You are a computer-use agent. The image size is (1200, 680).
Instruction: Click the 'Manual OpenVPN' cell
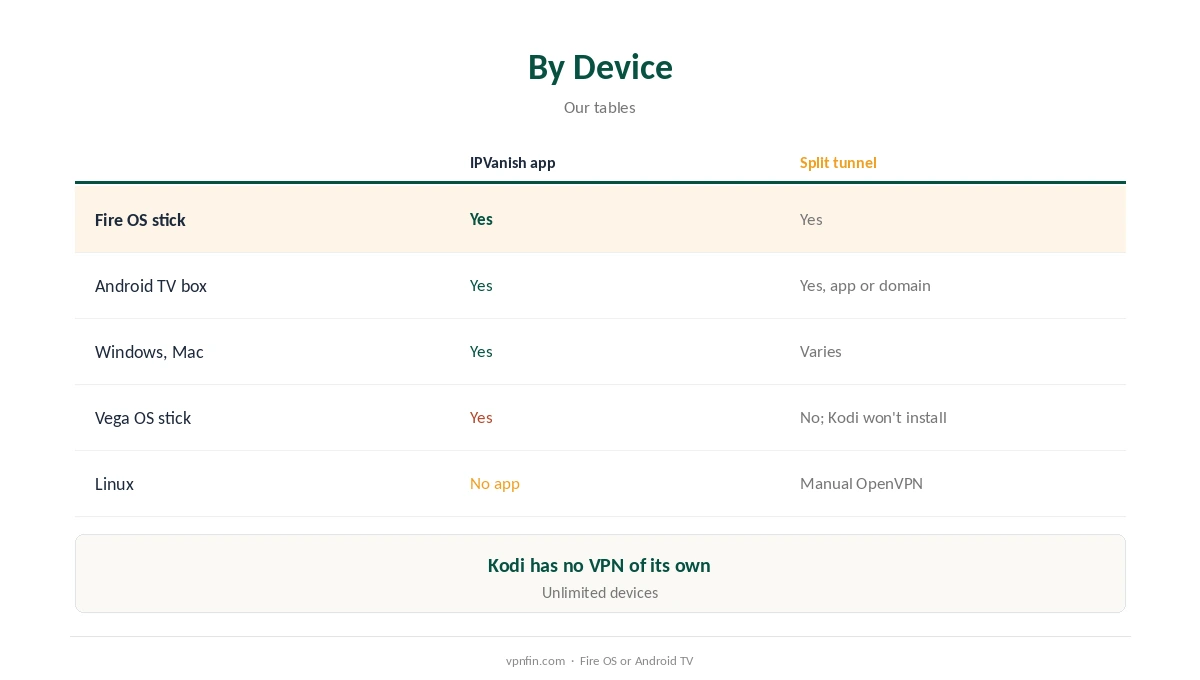click(x=861, y=483)
